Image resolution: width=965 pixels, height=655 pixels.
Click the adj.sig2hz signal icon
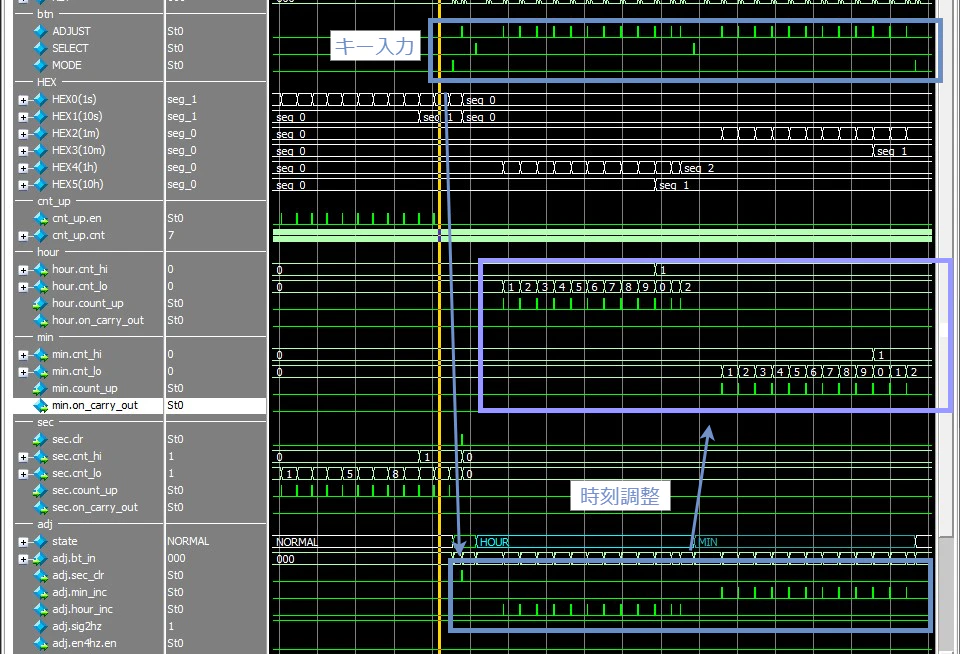pyautogui.click(x=41, y=627)
